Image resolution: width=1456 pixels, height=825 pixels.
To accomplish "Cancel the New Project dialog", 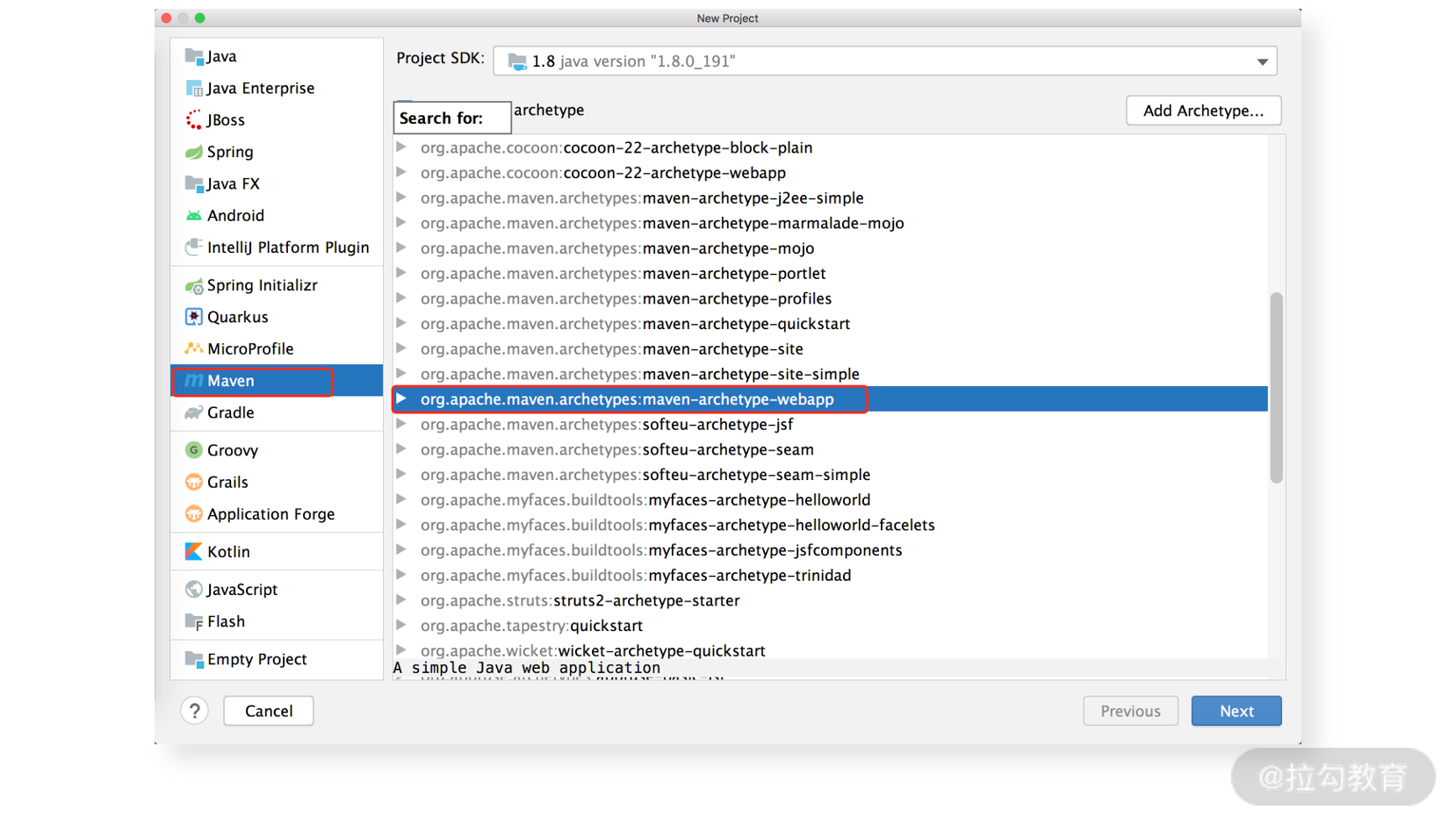I will 269,711.
